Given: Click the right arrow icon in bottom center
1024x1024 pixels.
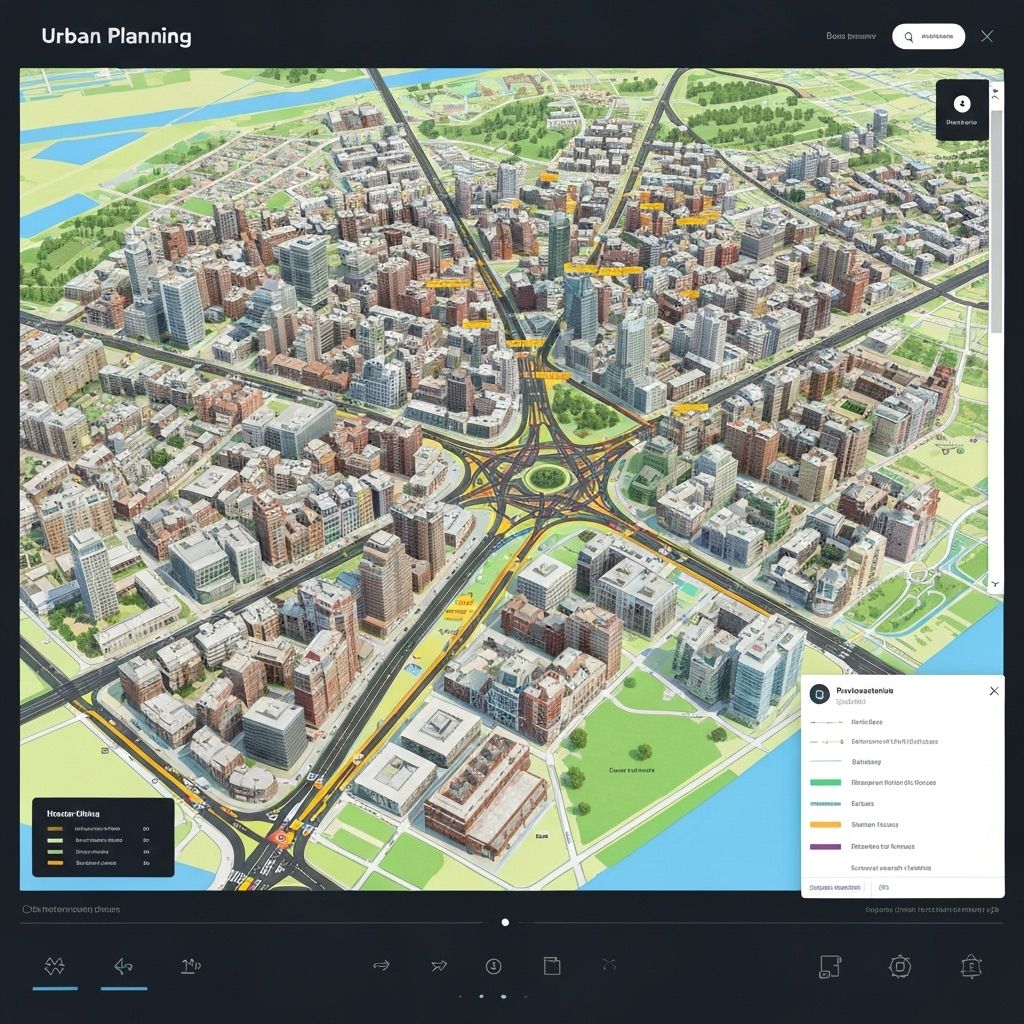Looking at the screenshot, I should click(381, 965).
